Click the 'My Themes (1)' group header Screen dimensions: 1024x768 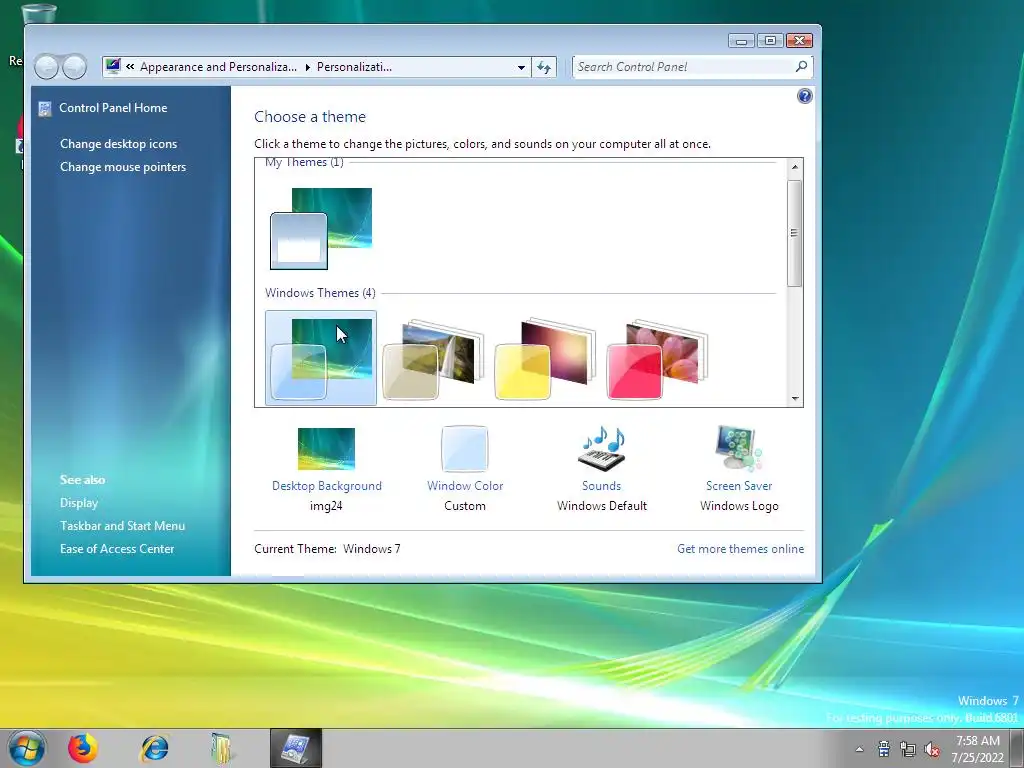[x=304, y=162]
